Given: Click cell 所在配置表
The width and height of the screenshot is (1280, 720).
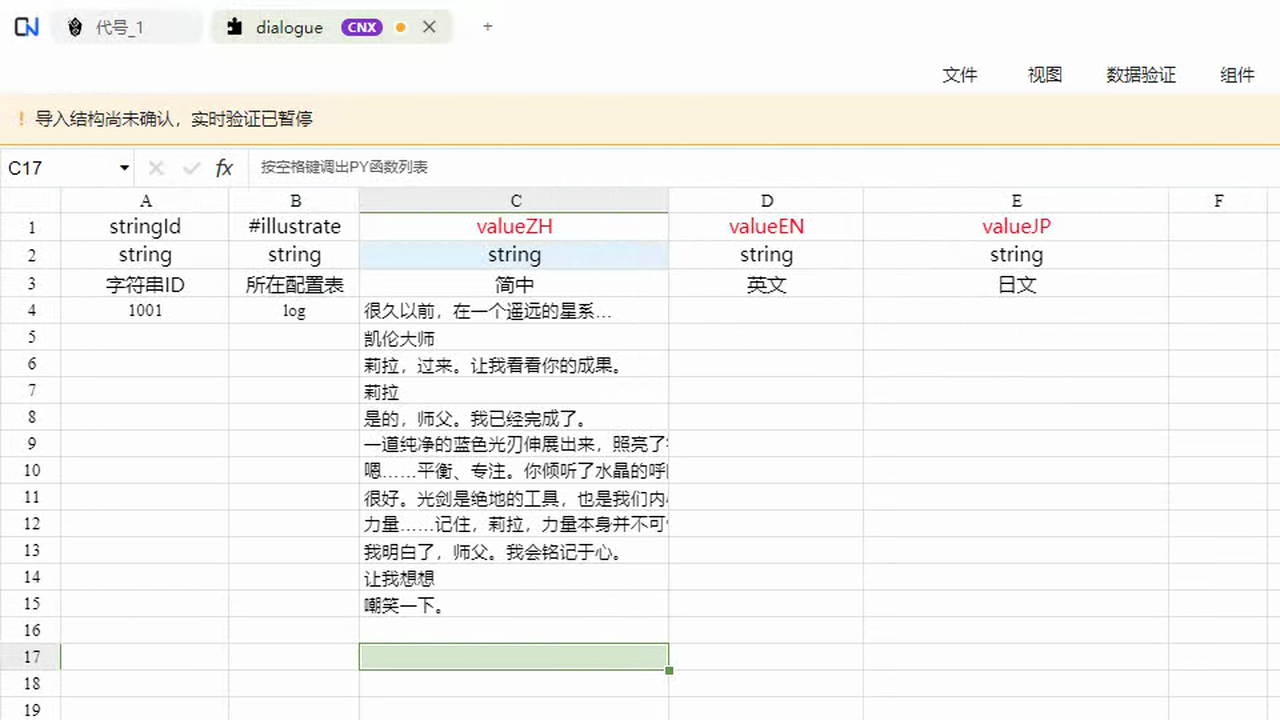Looking at the screenshot, I should 294,284.
